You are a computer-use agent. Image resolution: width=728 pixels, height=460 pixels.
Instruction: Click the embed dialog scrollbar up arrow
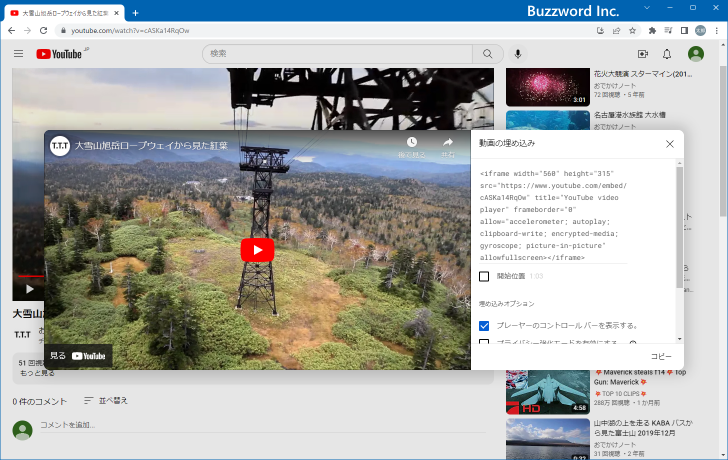click(x=680, y=163)
